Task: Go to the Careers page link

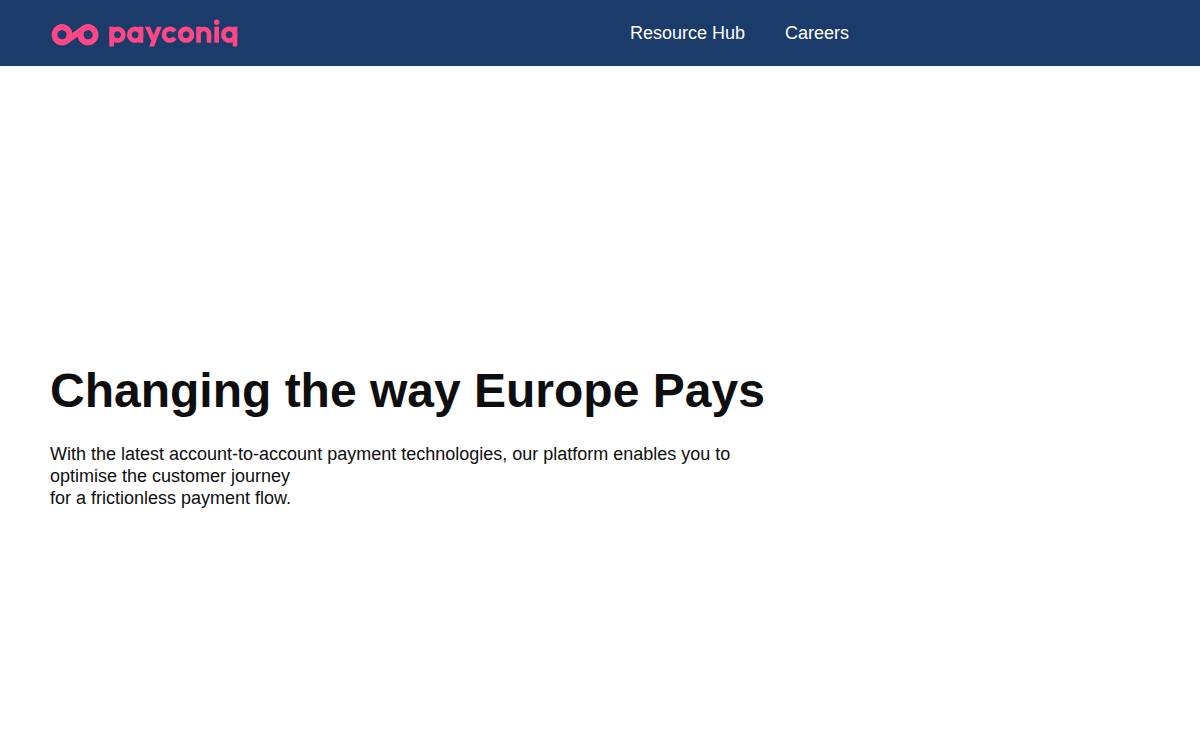Action: (817, 33)
